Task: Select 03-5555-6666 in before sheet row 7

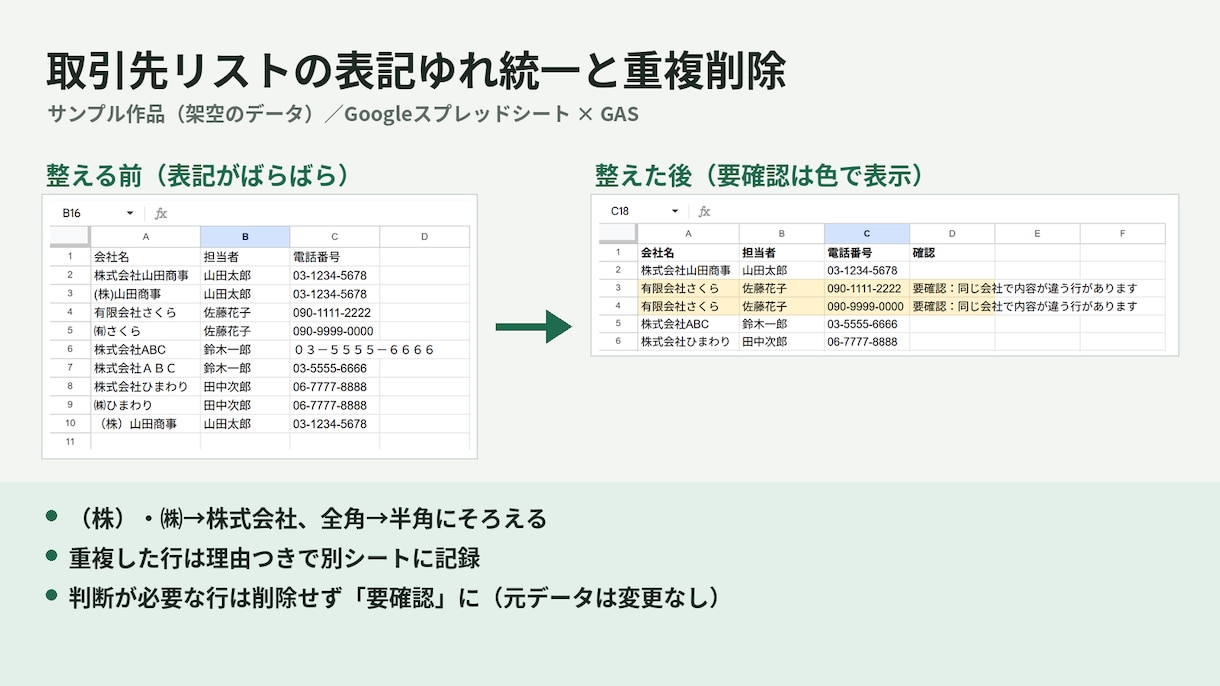Action: click(335, 368)
